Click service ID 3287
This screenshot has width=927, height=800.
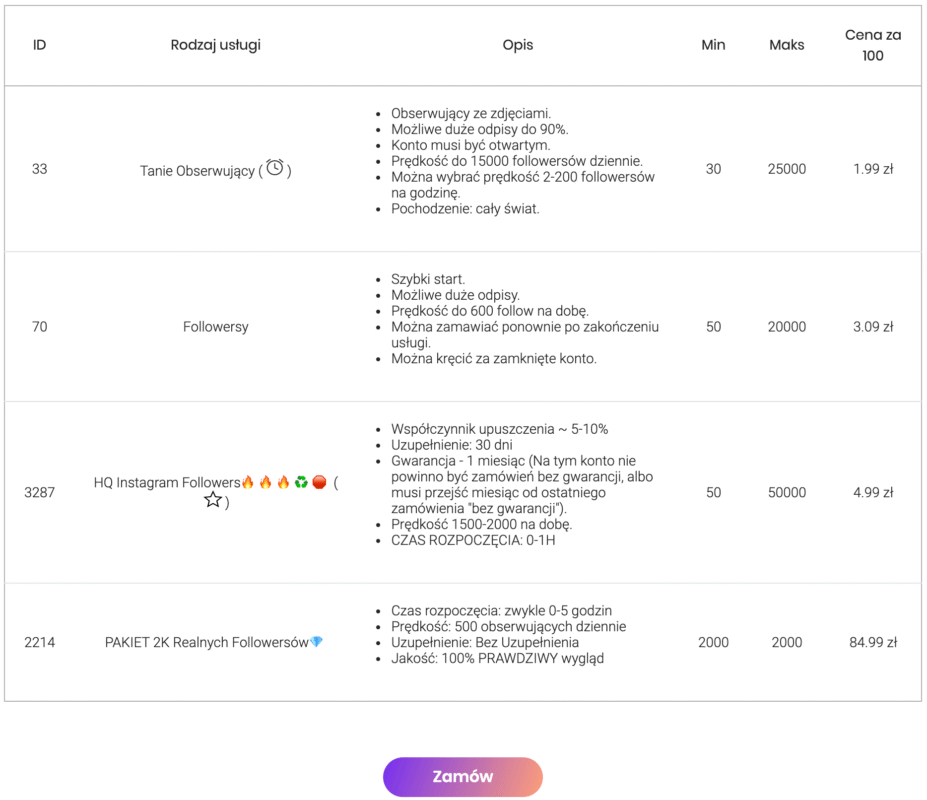(x=40, y=492)
